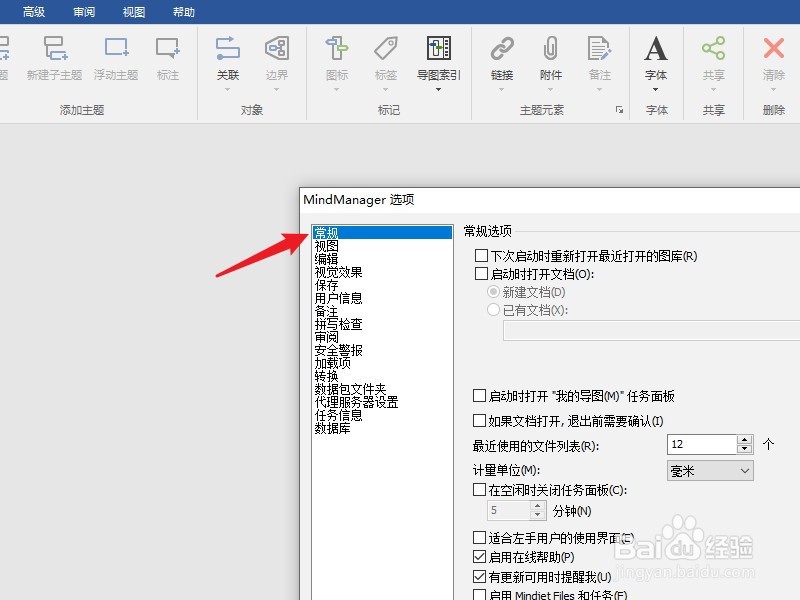Select 保存 in the options list

(382, 285)
